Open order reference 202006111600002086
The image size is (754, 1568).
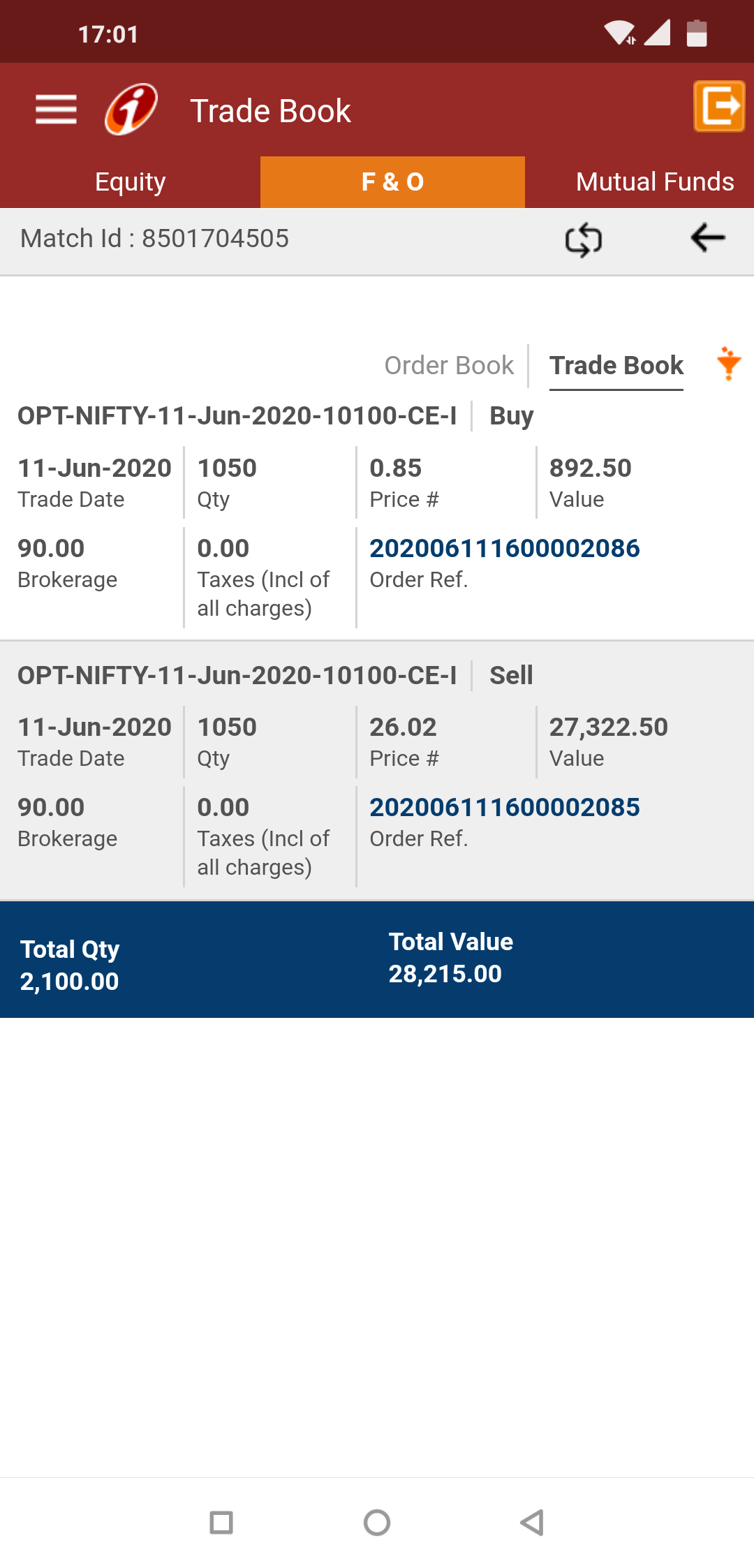[x=504, y=549]
